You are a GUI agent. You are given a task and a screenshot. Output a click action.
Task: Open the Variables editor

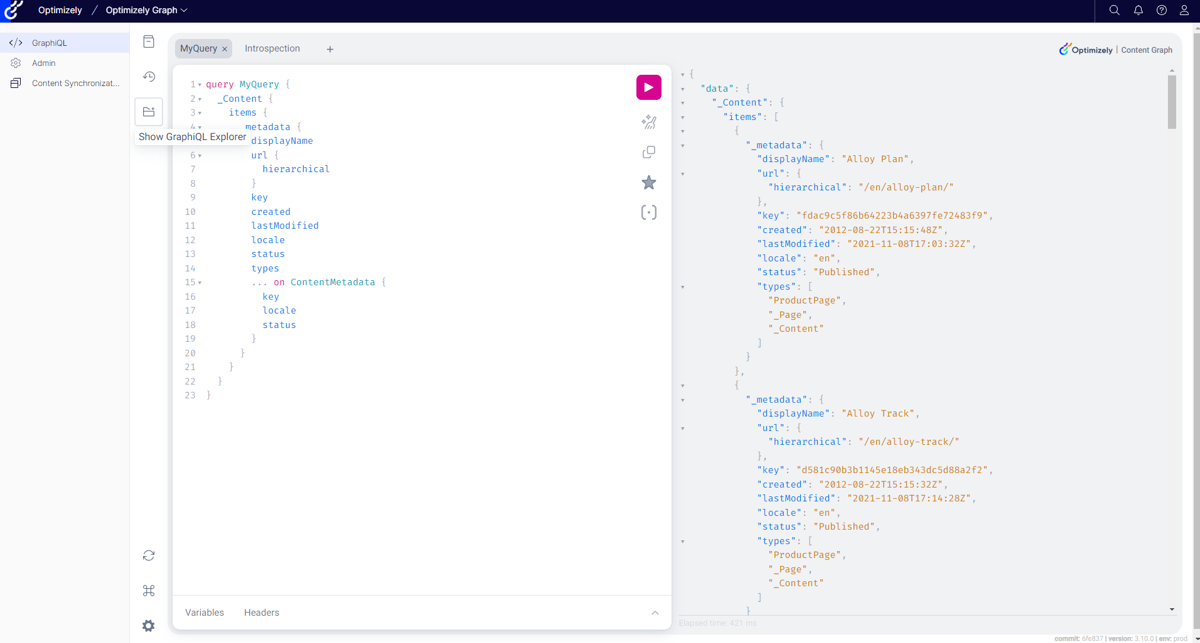click(x=204, y=612)
